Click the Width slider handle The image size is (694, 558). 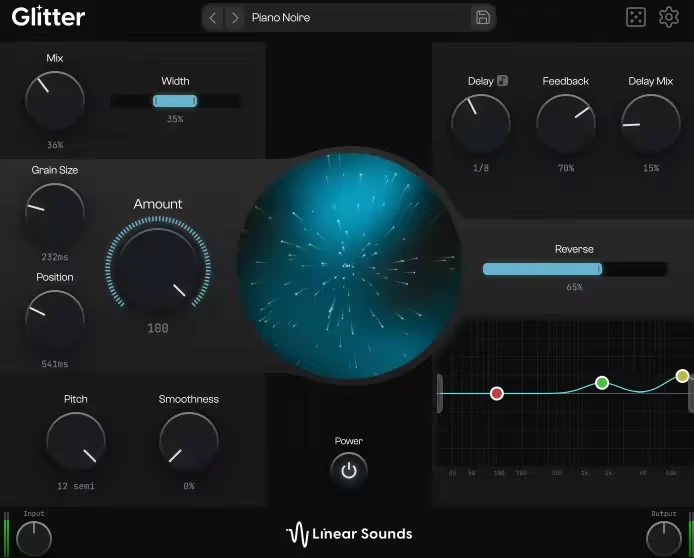(175, 101)
